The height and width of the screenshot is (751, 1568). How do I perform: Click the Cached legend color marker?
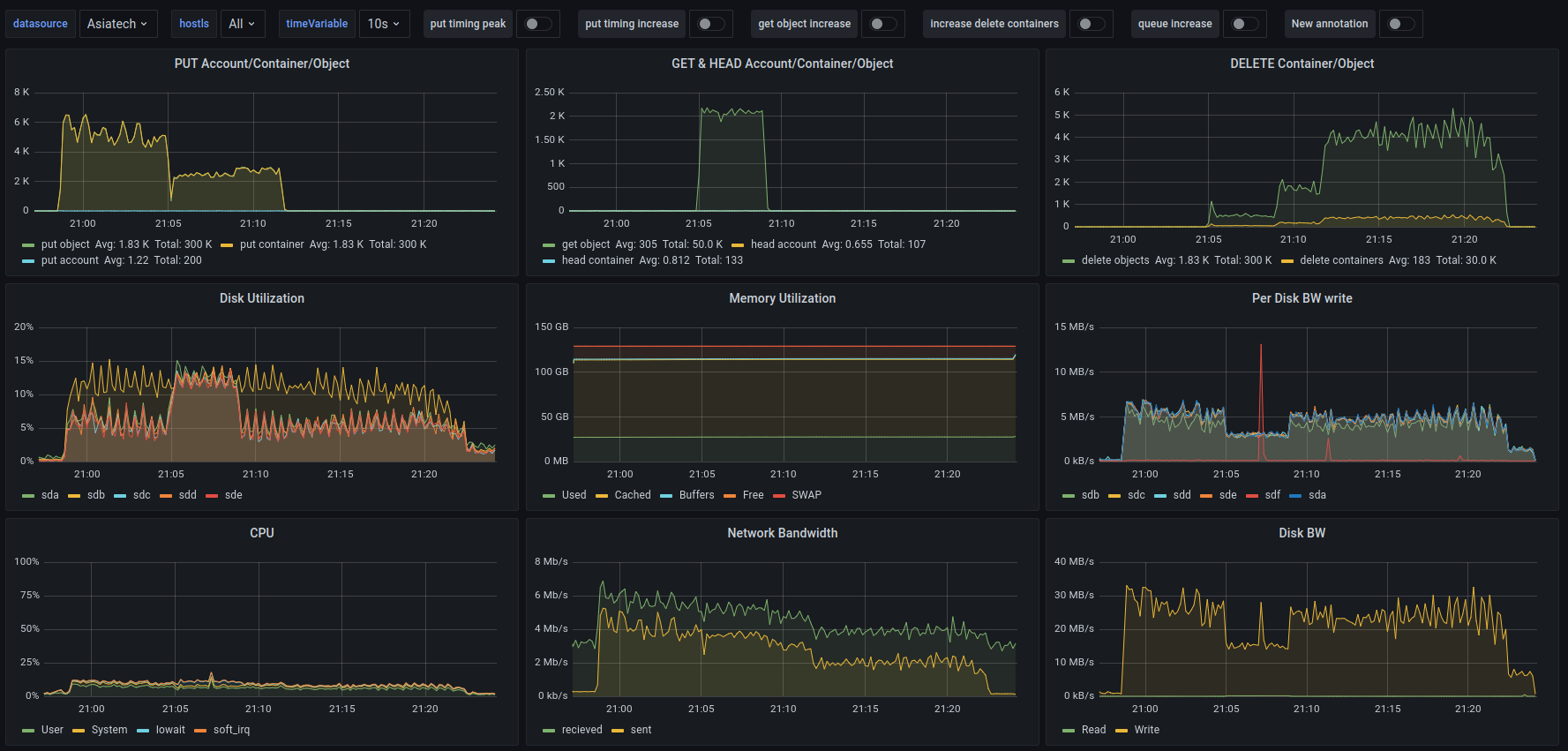[x=602, y=496]
